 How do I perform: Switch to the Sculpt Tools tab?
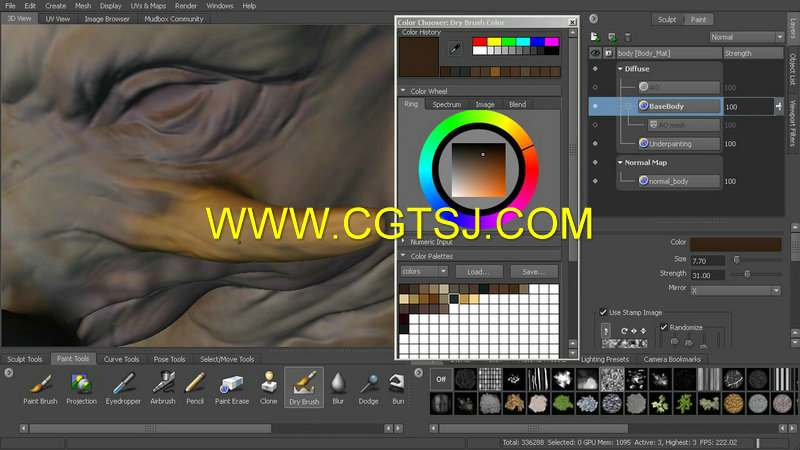pos(25,359)
